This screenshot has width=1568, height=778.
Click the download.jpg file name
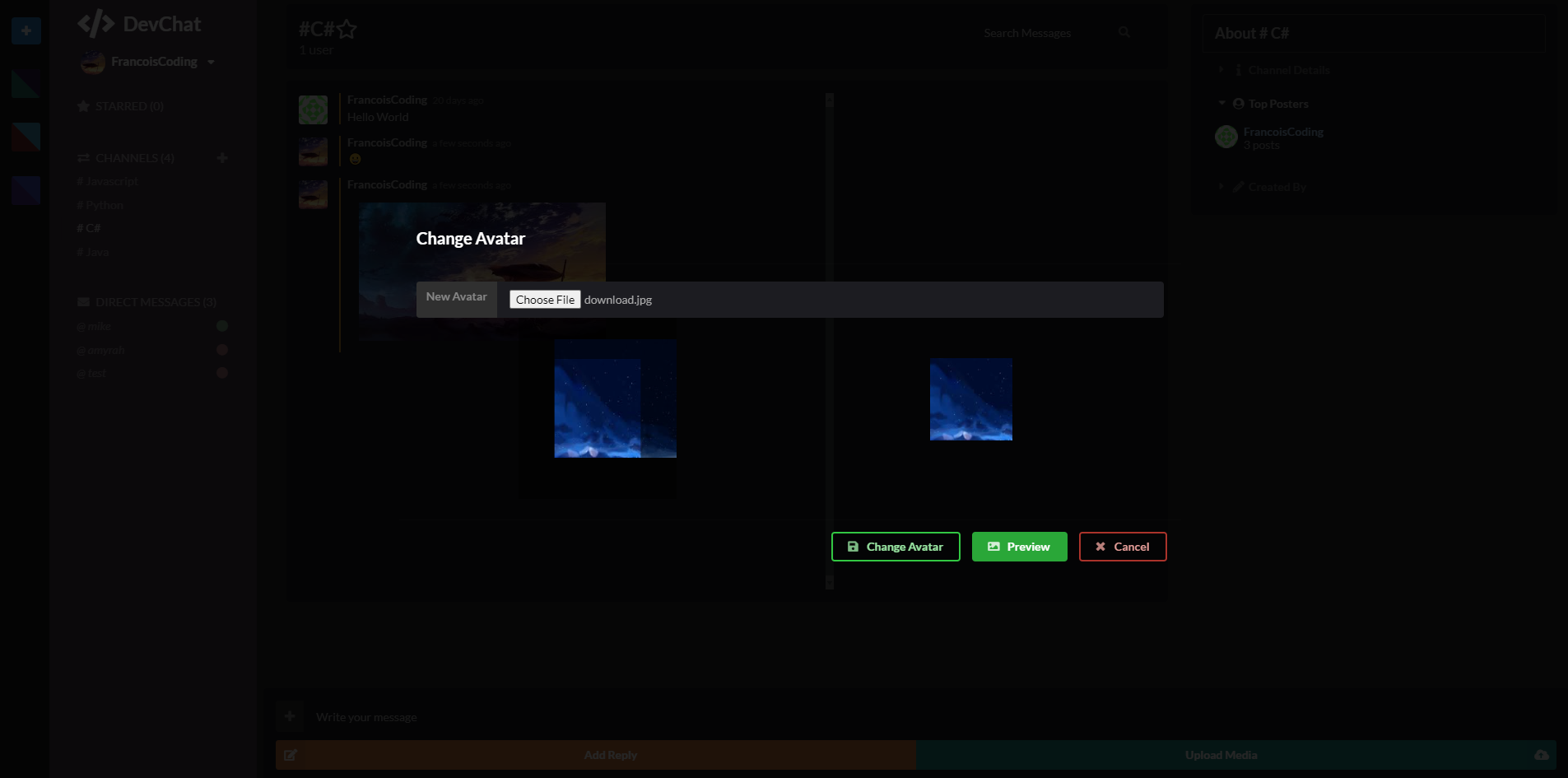coord(618,300)
